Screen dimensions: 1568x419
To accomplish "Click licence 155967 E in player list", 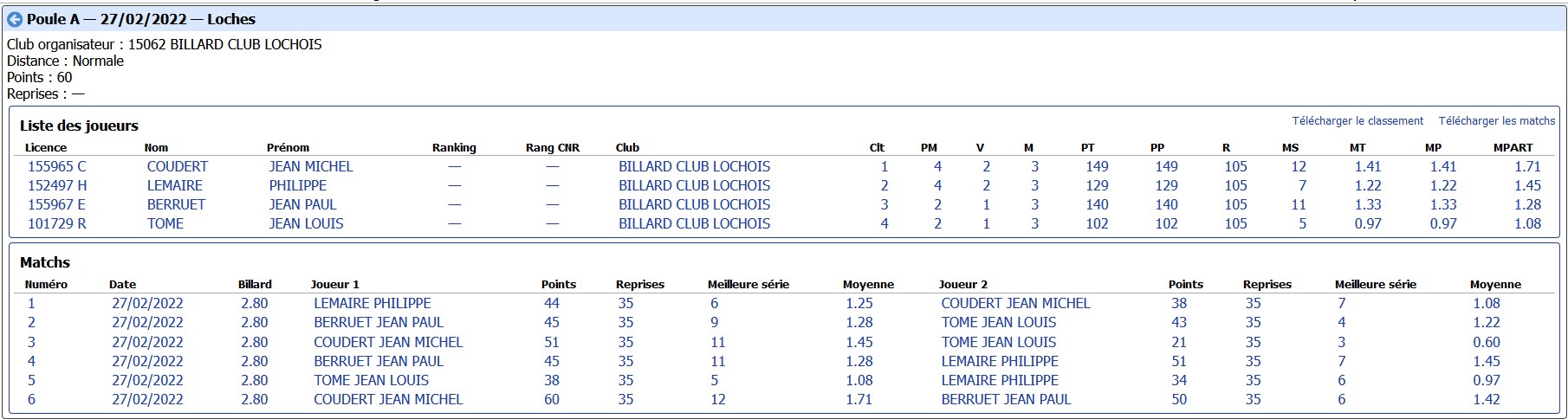I will pyautogui.click(x=56, y=204).
